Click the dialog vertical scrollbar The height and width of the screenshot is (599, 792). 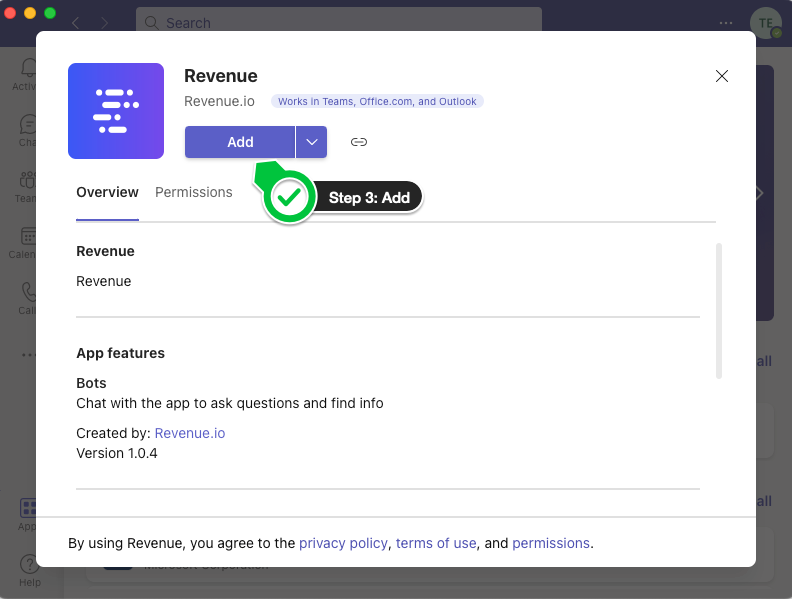point(719,311)
